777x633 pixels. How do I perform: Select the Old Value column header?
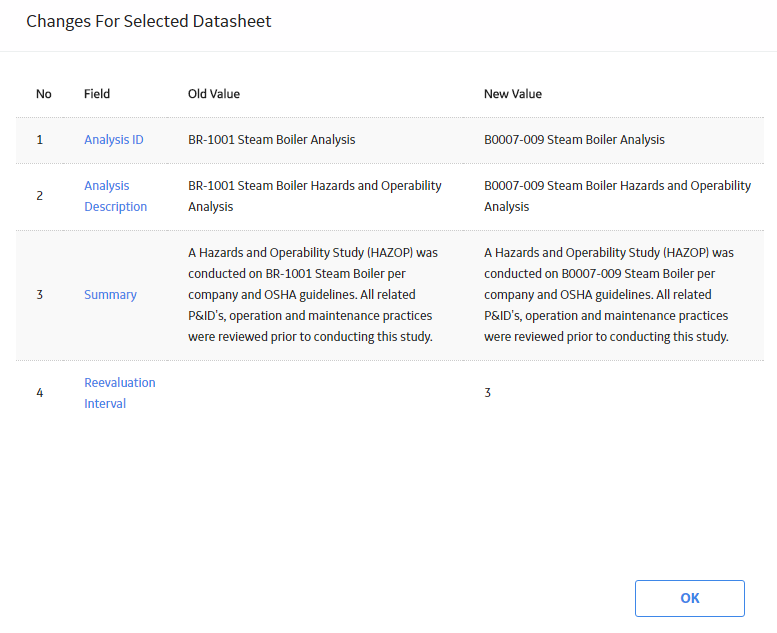(x=214, y=94)
